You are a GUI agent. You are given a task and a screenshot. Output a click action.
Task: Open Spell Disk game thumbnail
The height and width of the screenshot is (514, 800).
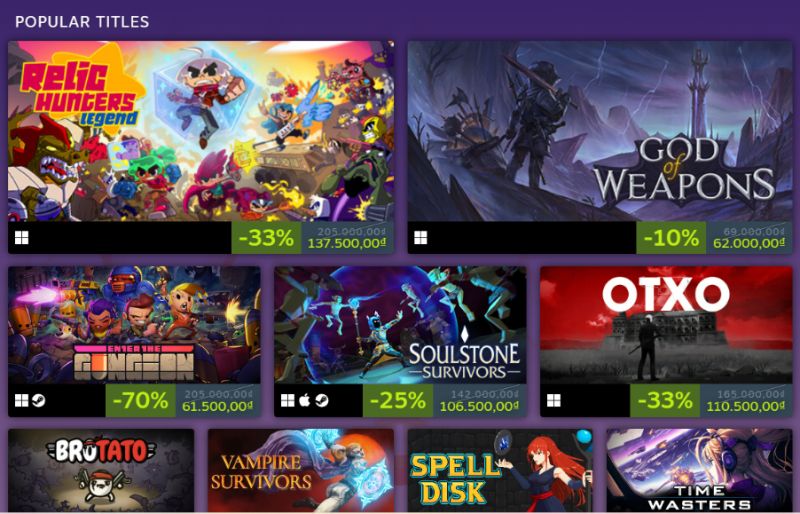click(x=501, y=471)
